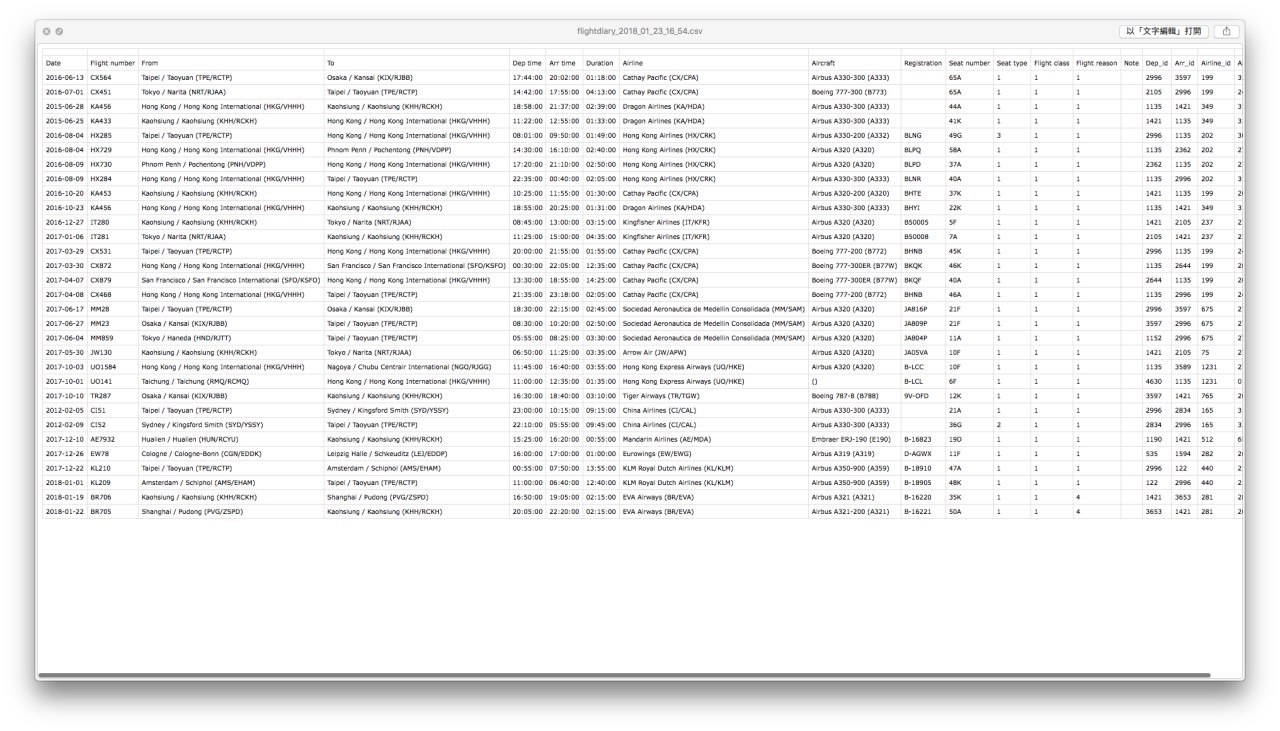Click the Dep time column header
1280x731 pixels.
(x=527, y=63)
